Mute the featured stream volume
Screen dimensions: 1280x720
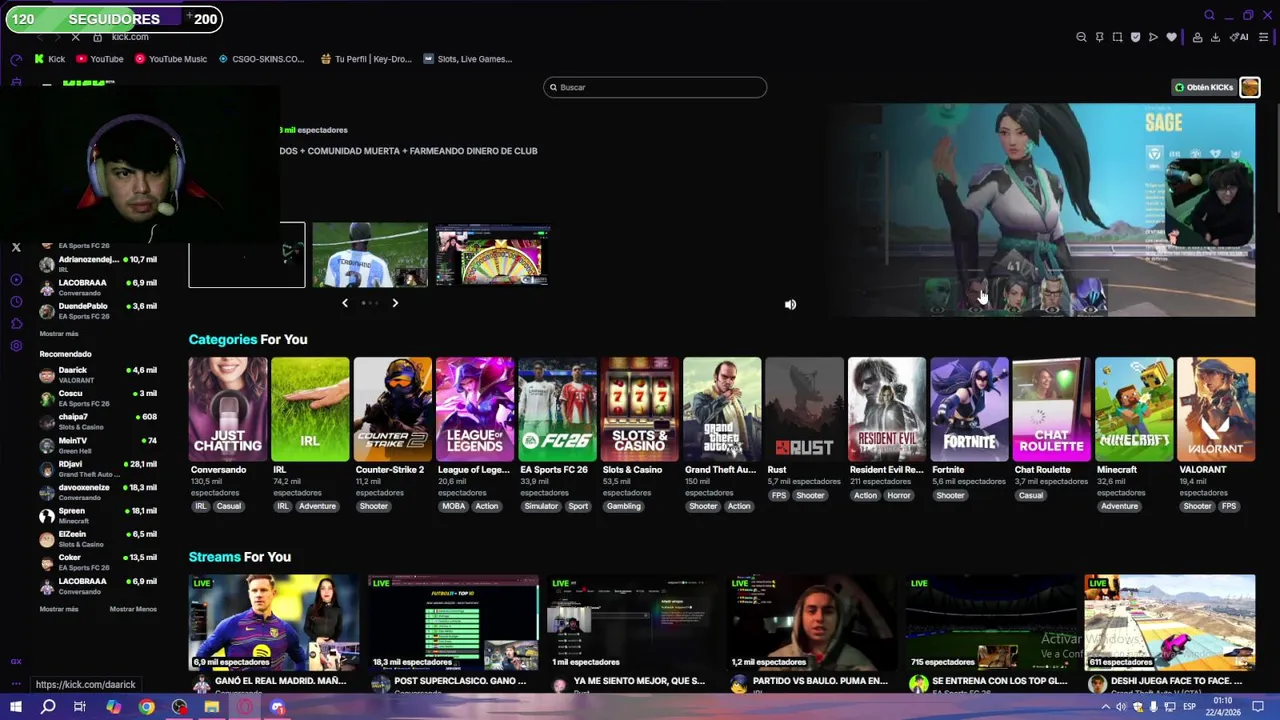(790, 304)
